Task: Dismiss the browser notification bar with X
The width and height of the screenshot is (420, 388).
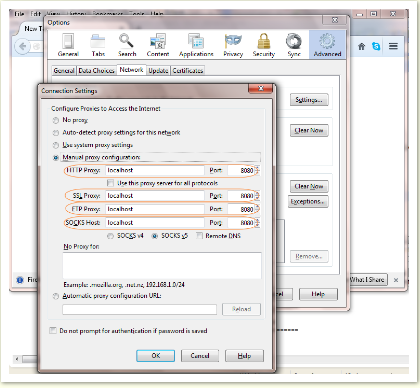Action: 396,280
